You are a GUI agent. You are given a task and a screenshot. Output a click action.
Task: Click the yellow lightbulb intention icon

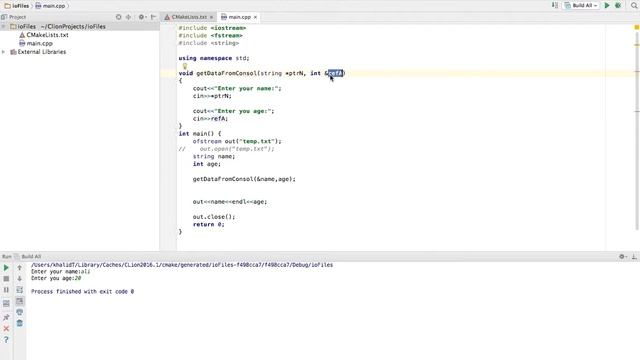(184, 66)
